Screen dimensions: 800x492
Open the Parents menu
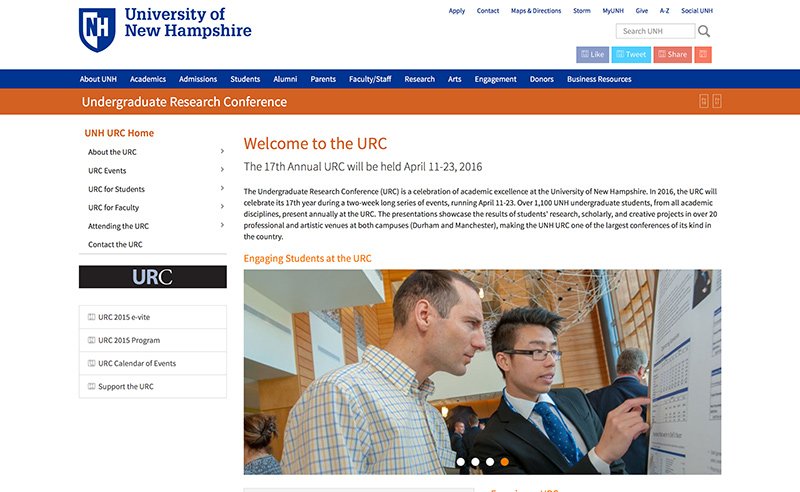(323, 79)
